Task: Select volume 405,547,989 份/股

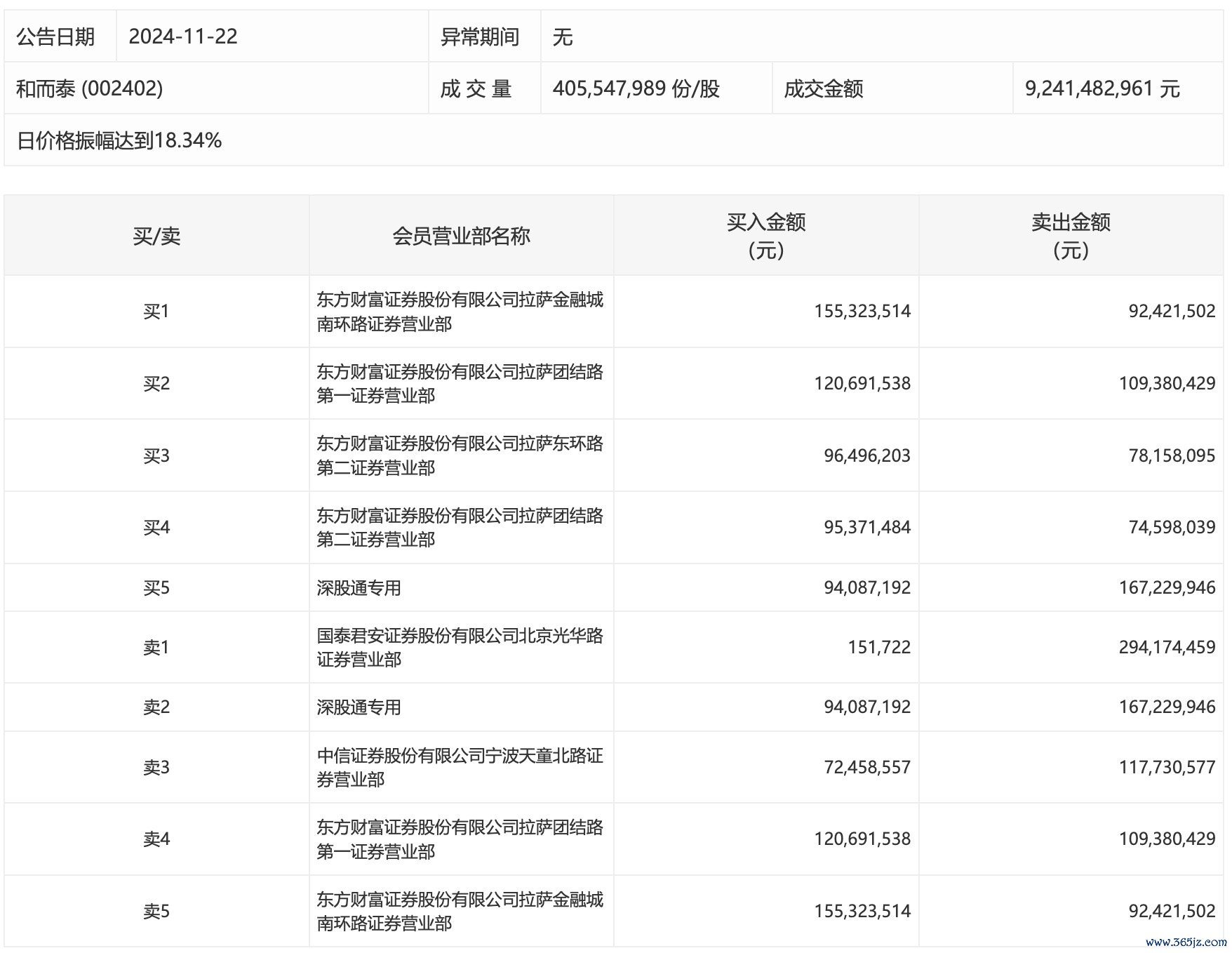Action: (x=636, y=88)
